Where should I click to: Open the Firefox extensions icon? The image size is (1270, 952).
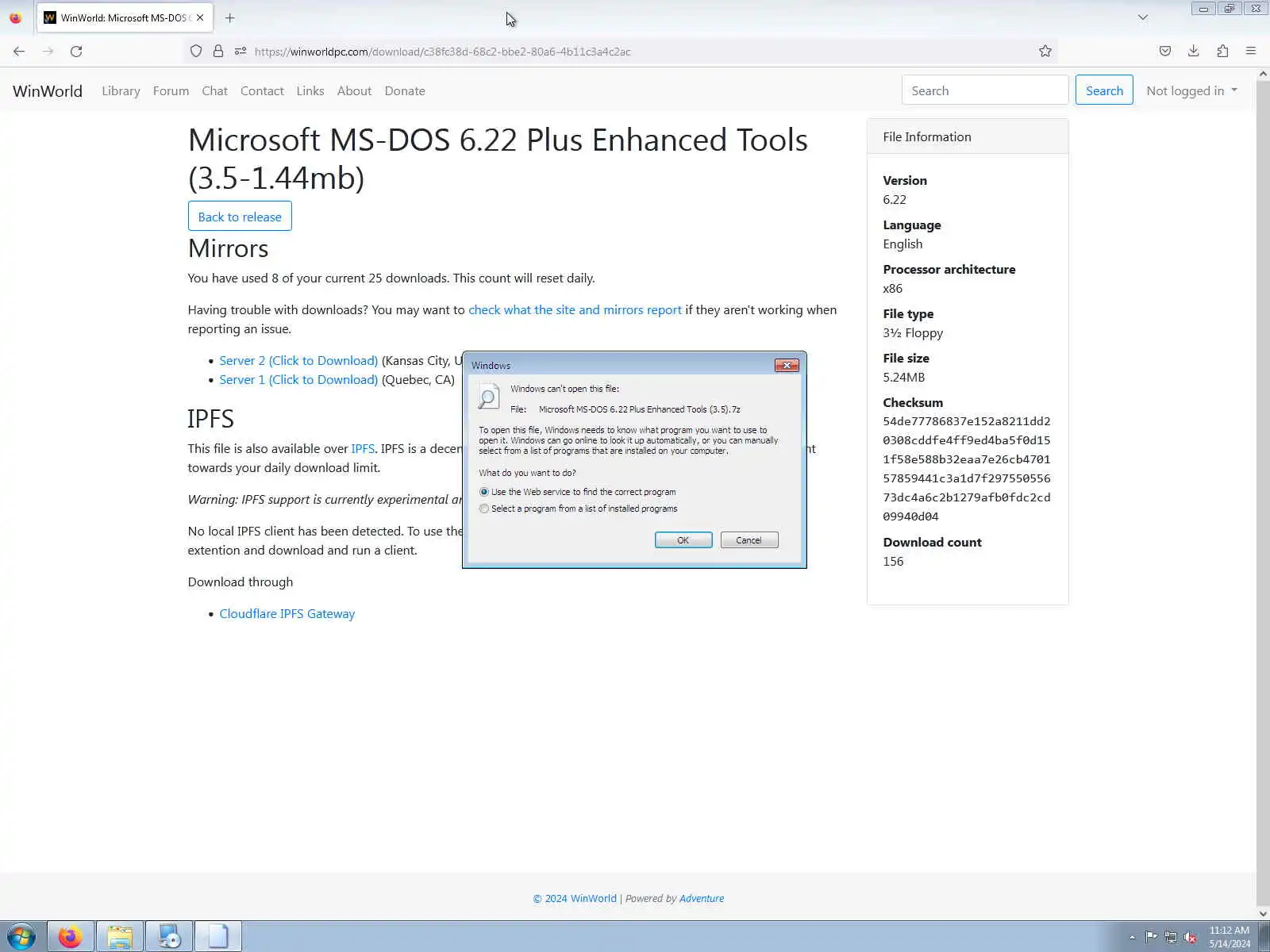point(1222,52)
